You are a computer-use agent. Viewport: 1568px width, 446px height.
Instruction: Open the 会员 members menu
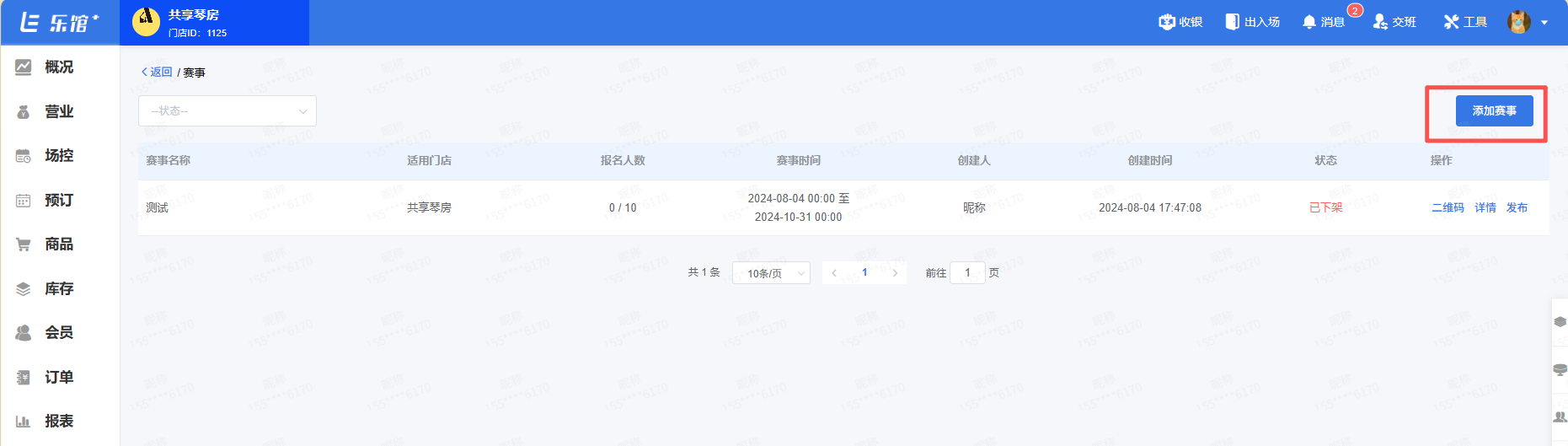point(58,333)
